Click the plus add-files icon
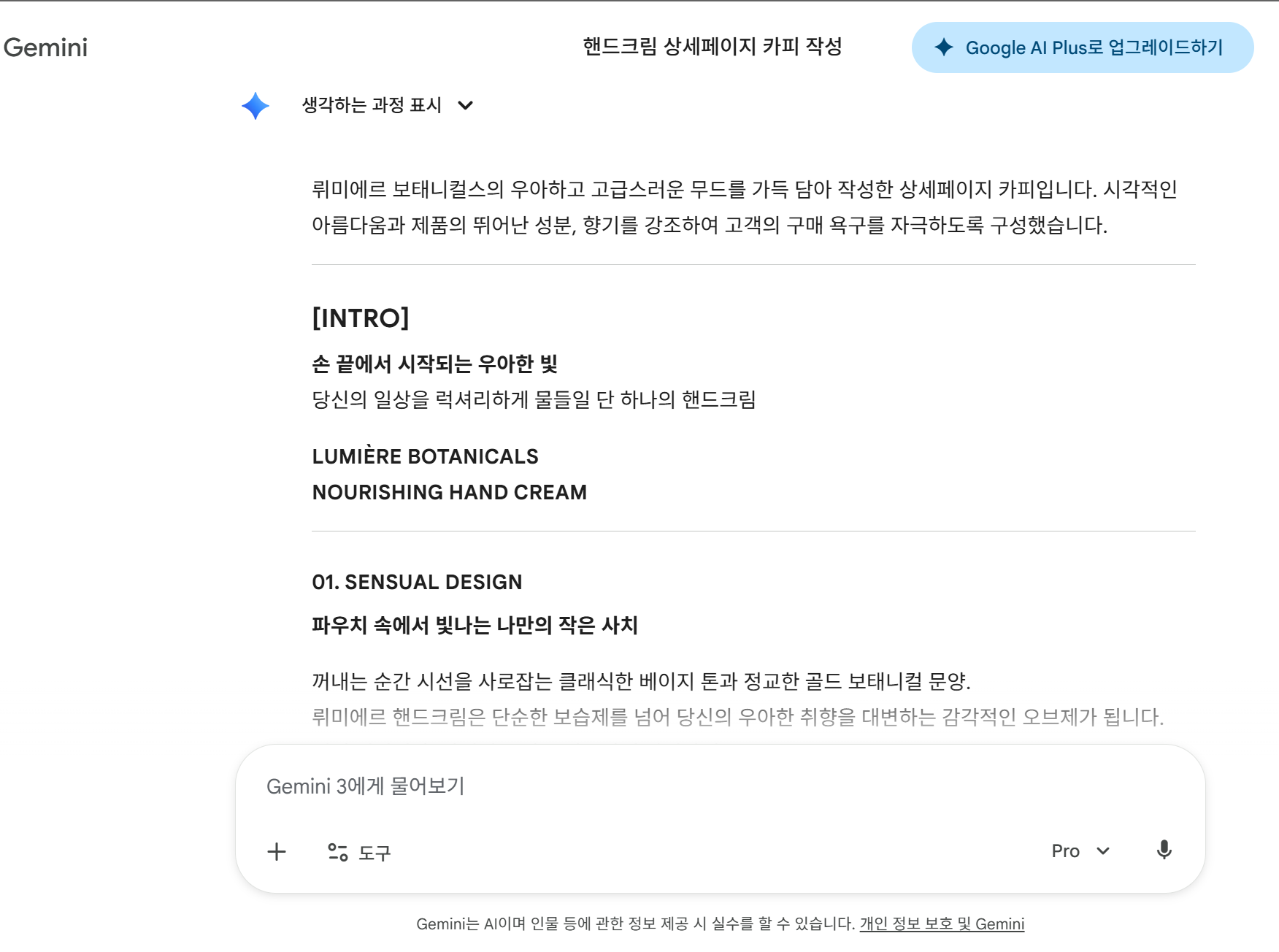 [277, 851]
